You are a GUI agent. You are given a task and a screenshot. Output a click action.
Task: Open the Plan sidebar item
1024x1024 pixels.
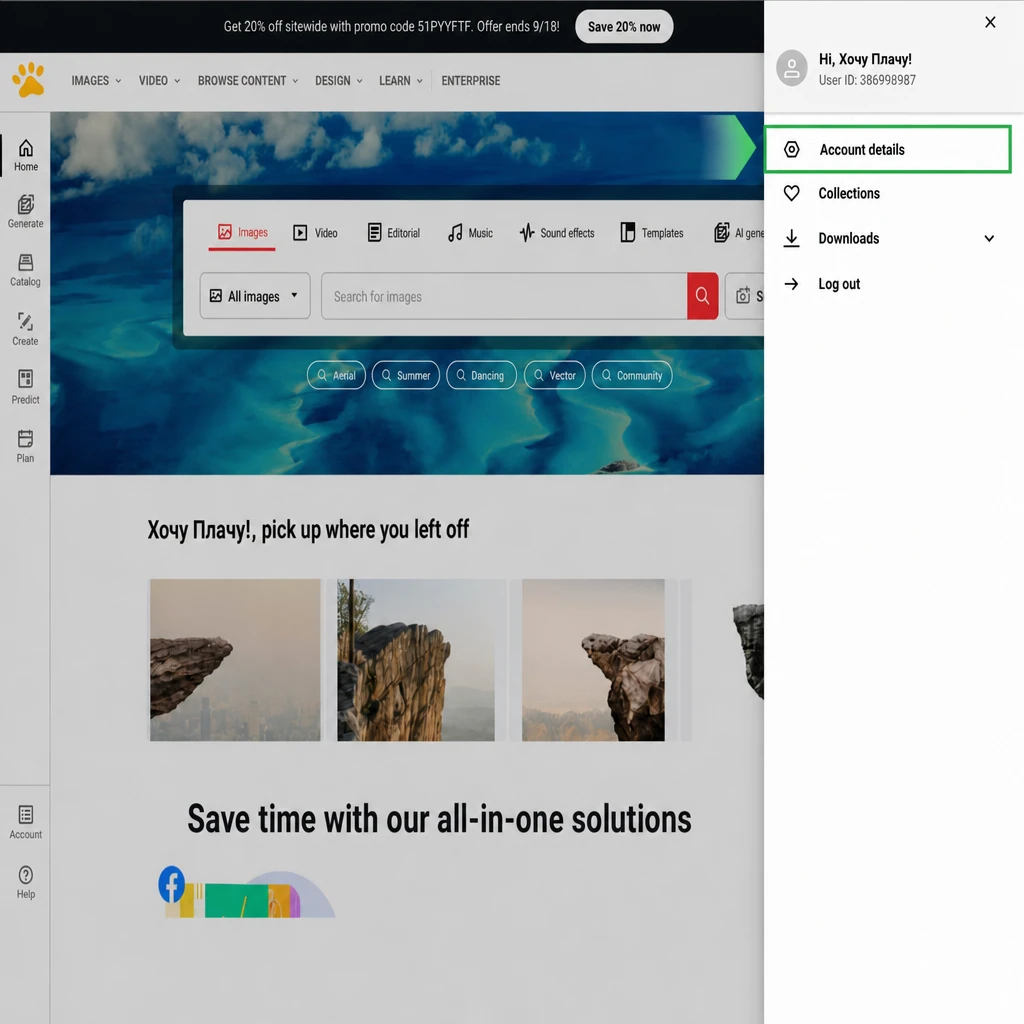tap(25, 446)
